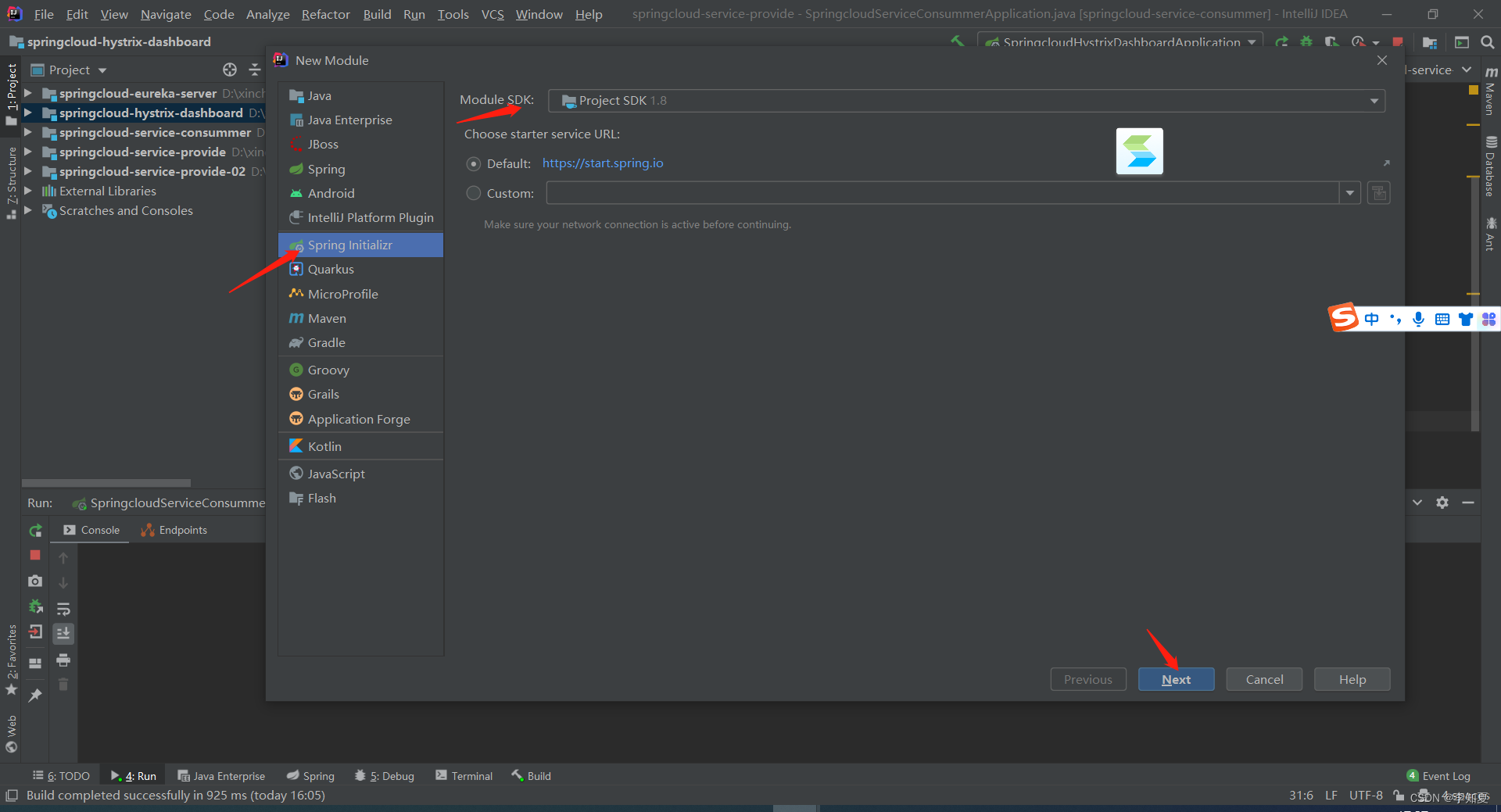Select the Default starter URL radio button
Screen dimensions: 1501x812
click(x=473, y=164)
